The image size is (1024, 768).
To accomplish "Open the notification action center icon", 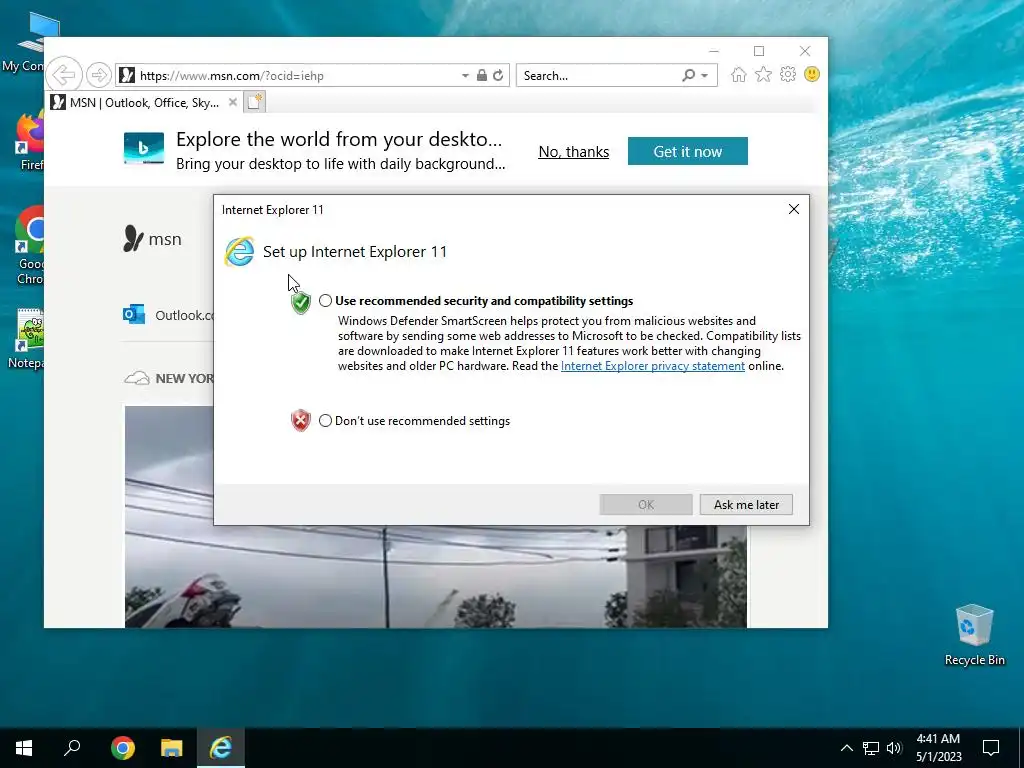I will point(991,748).
